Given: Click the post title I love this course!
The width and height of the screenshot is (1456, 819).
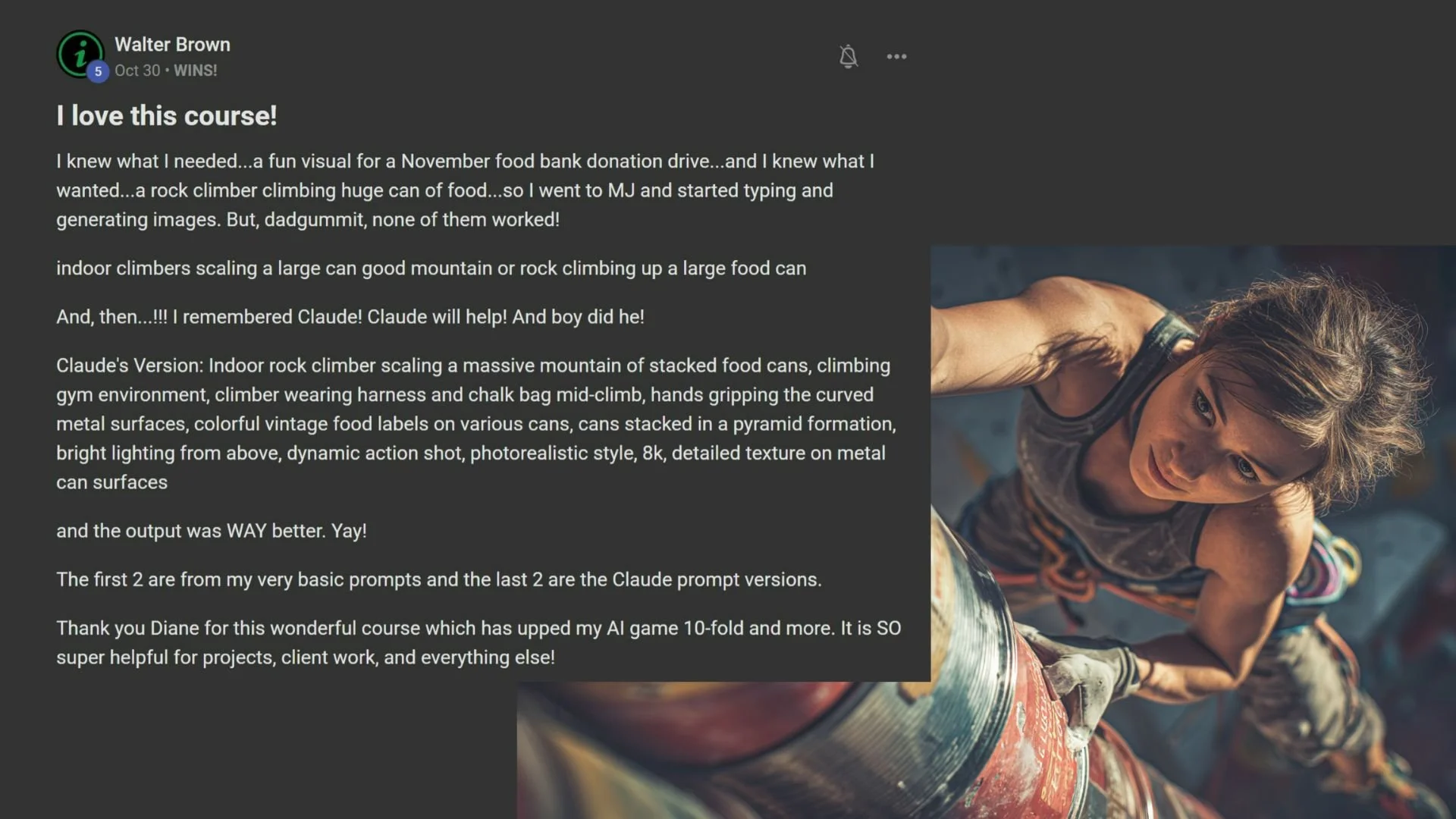Looking at the screenshot, I should [167, 116].
